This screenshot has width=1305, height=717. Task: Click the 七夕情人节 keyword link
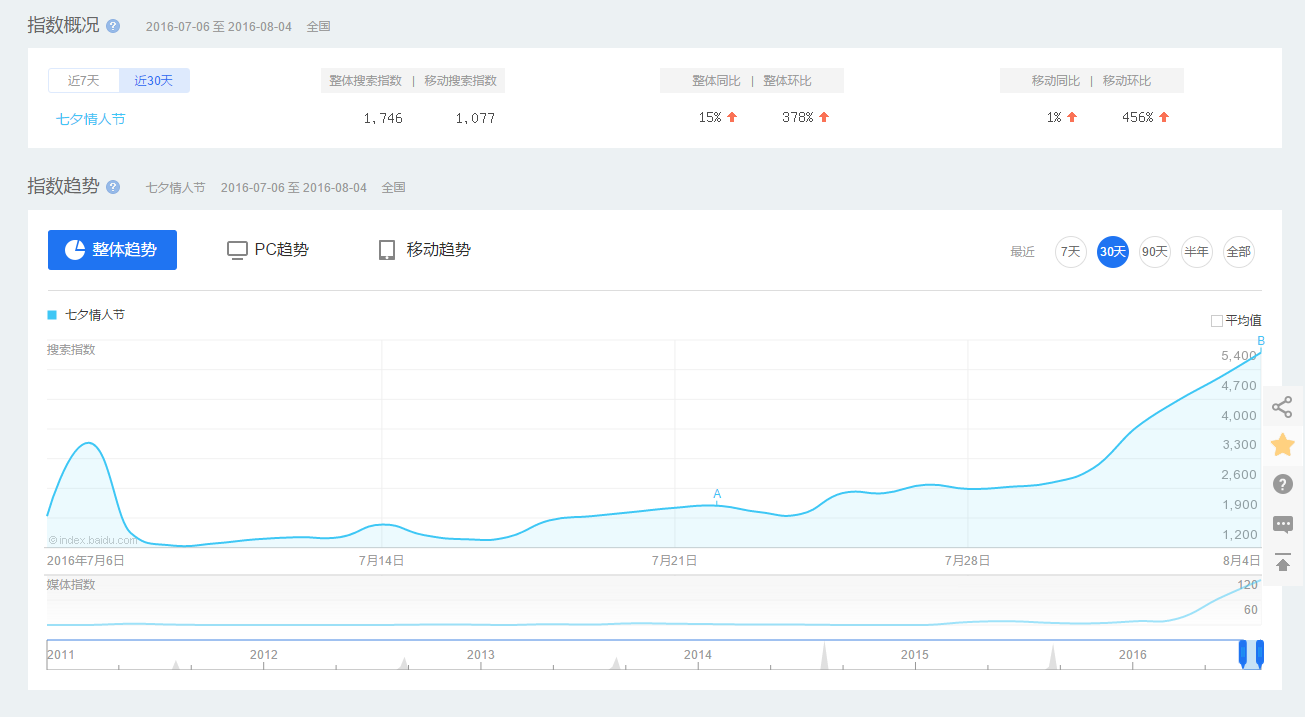pos(91,119)
